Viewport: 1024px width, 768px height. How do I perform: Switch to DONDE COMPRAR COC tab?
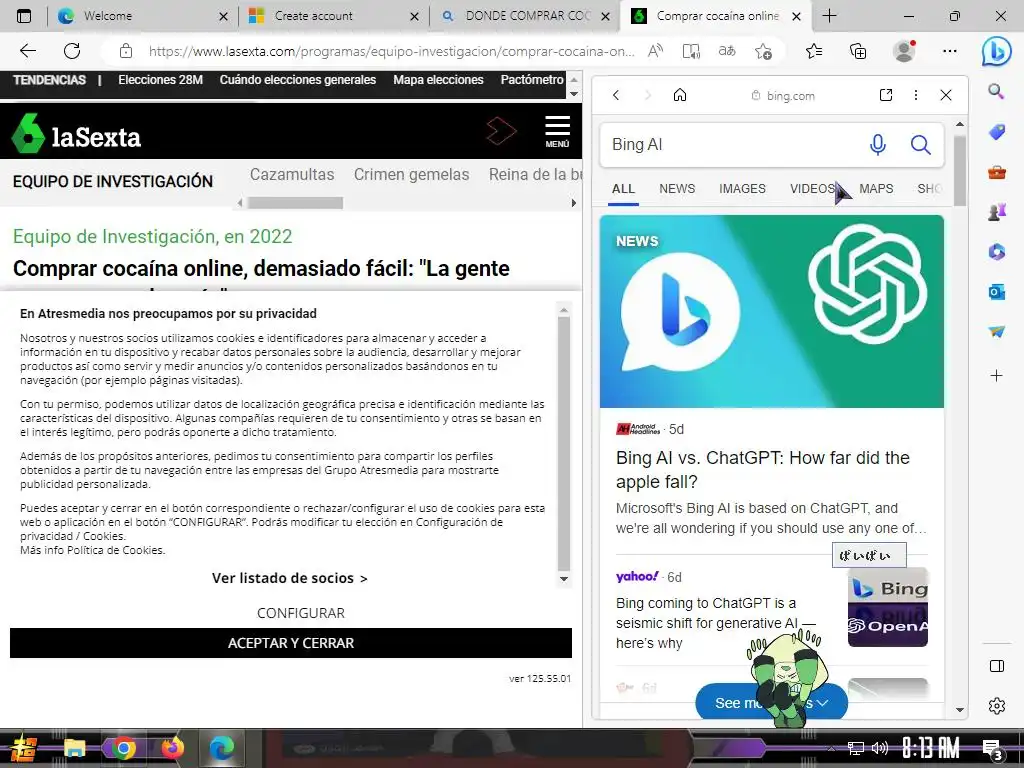coord(525,16)
